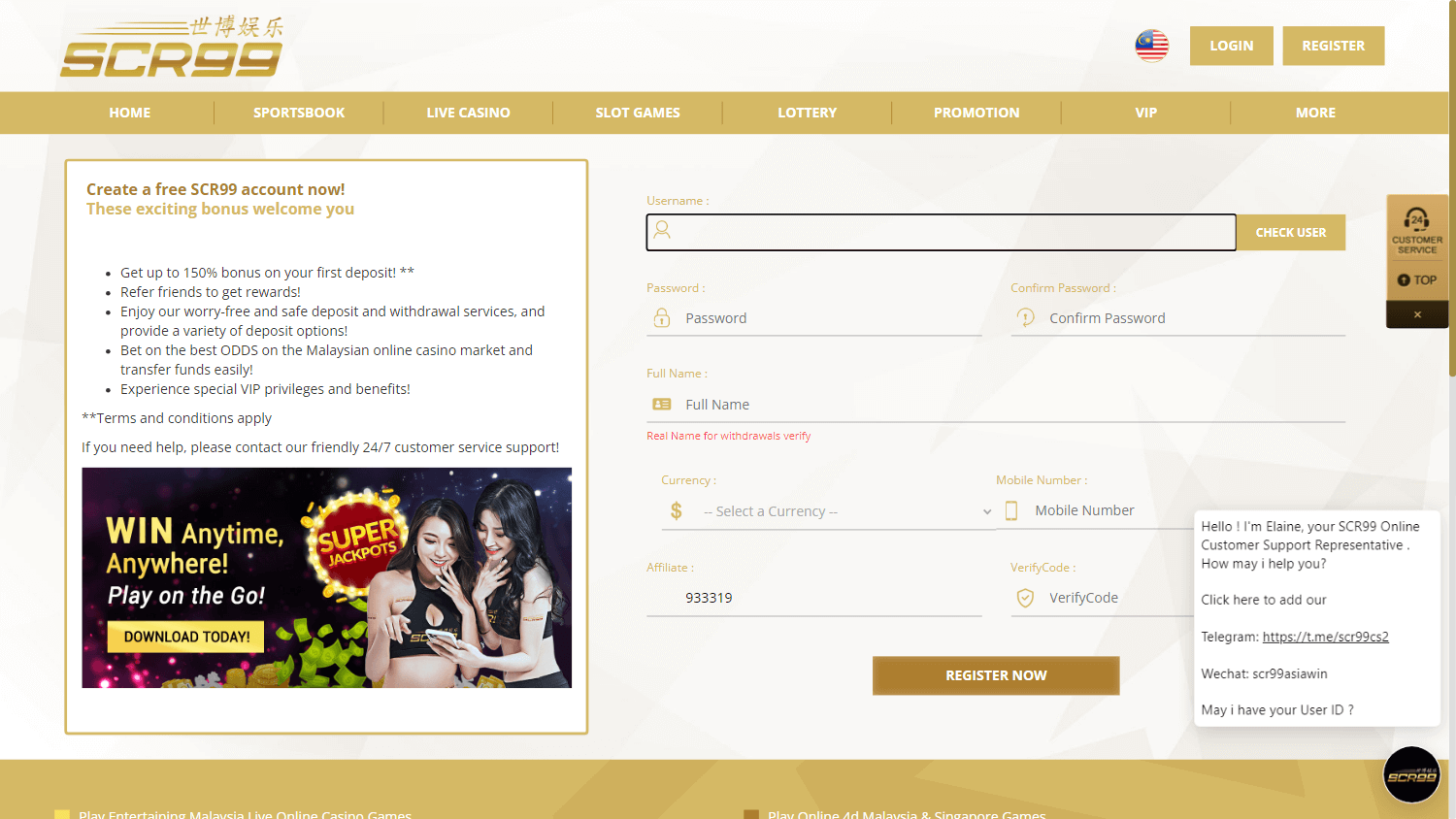Focus the Username input field
This screenshot has height=819, width=1456.
click(x=942, y=233)
